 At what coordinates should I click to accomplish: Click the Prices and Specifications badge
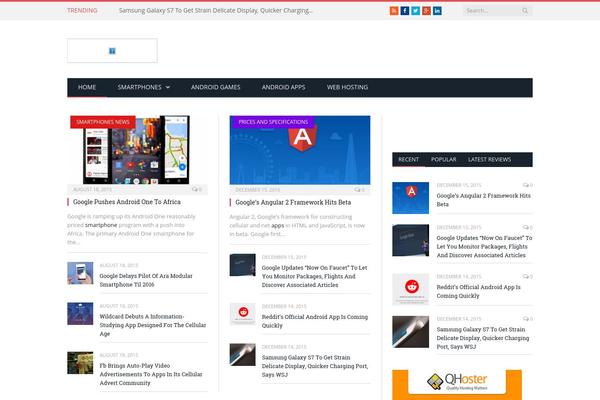click(273, 122)
